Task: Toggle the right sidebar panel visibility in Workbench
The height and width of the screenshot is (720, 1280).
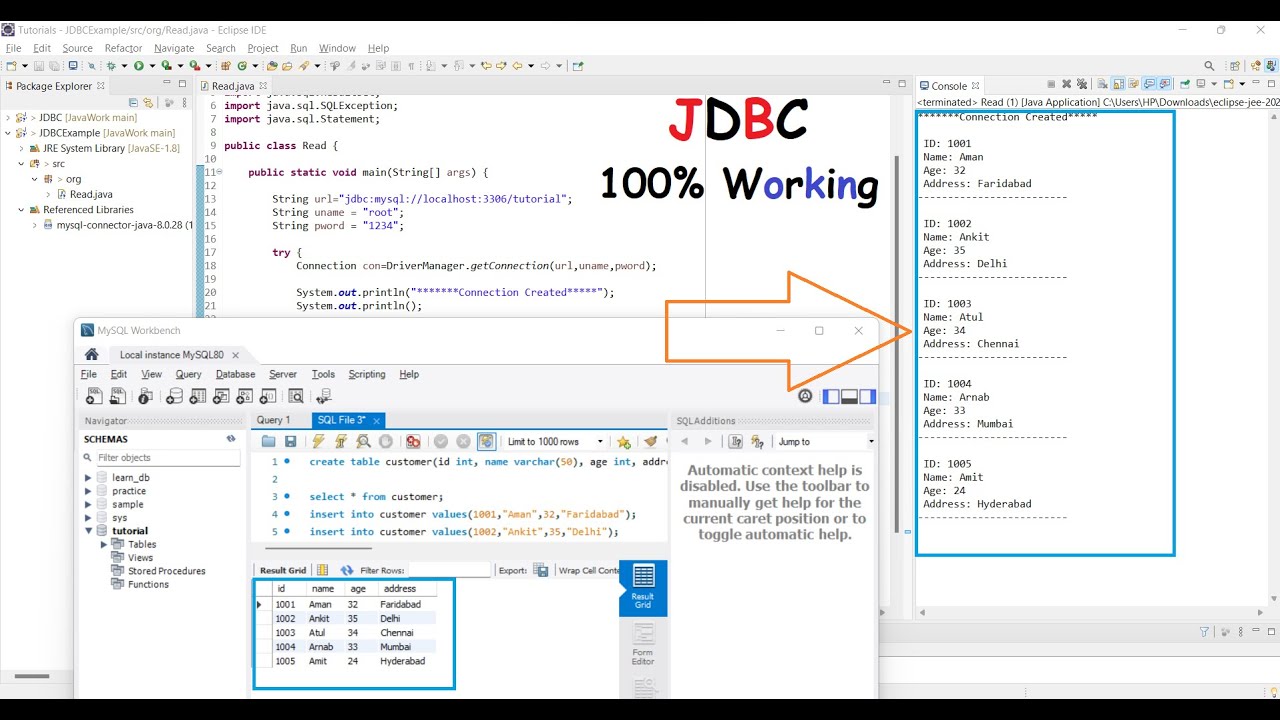Action: pyautogui.click(x=867, y=396)
